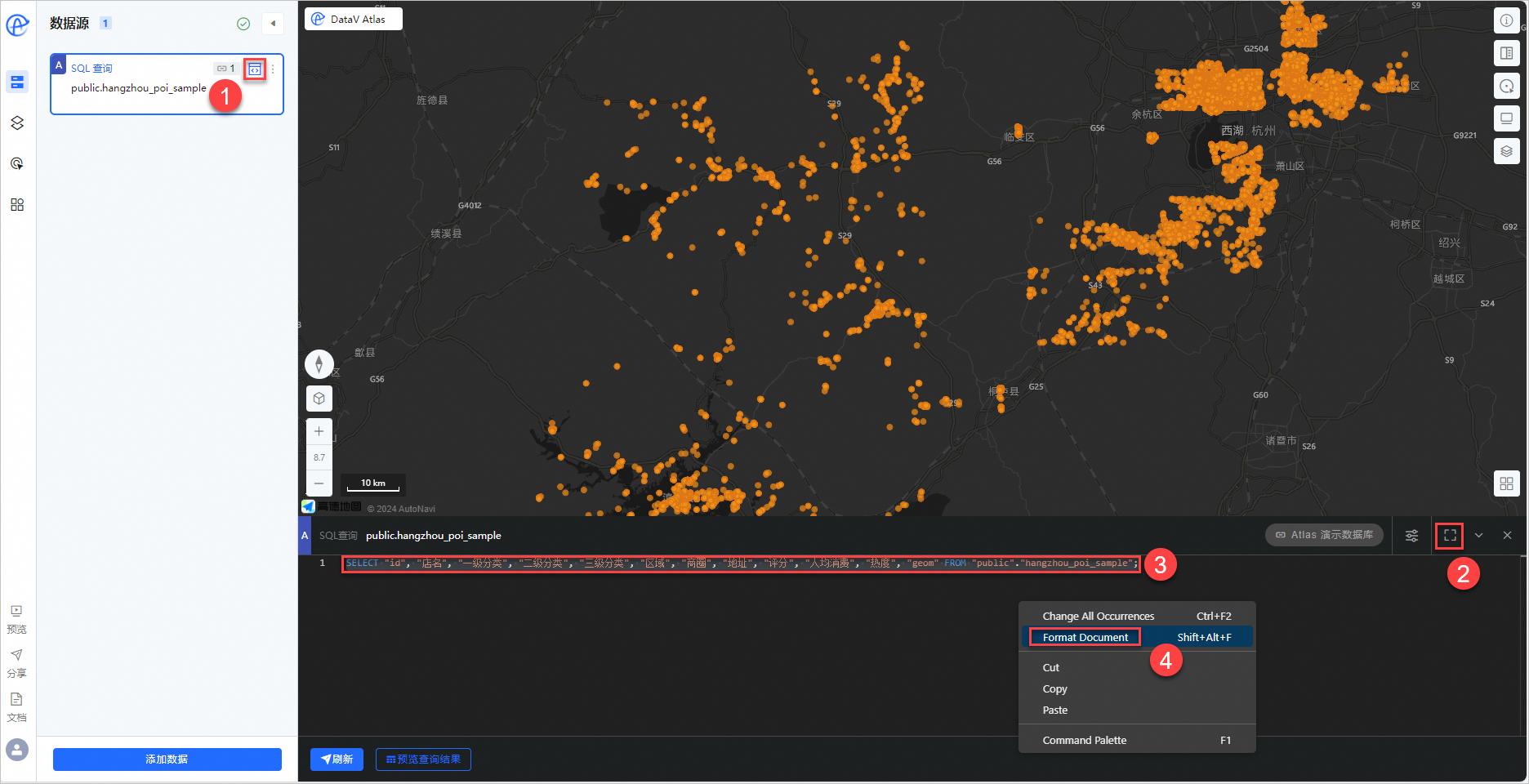Open the user avatar icon
The width and height of the screenshot is (1529, 784).
coord(17,749)
